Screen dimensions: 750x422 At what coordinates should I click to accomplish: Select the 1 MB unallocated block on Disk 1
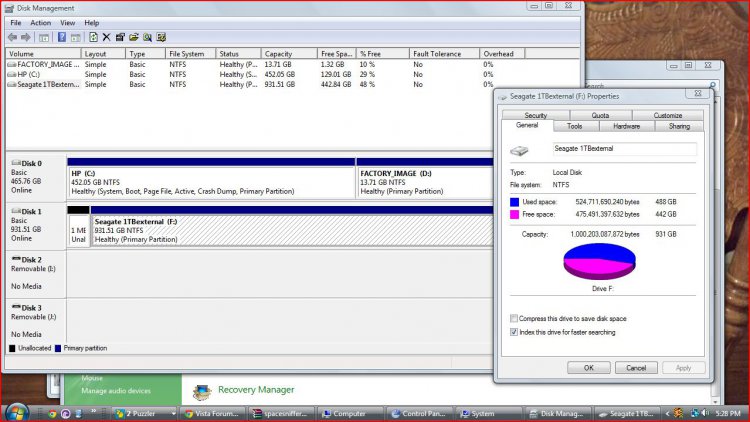(x=78, y=231)
